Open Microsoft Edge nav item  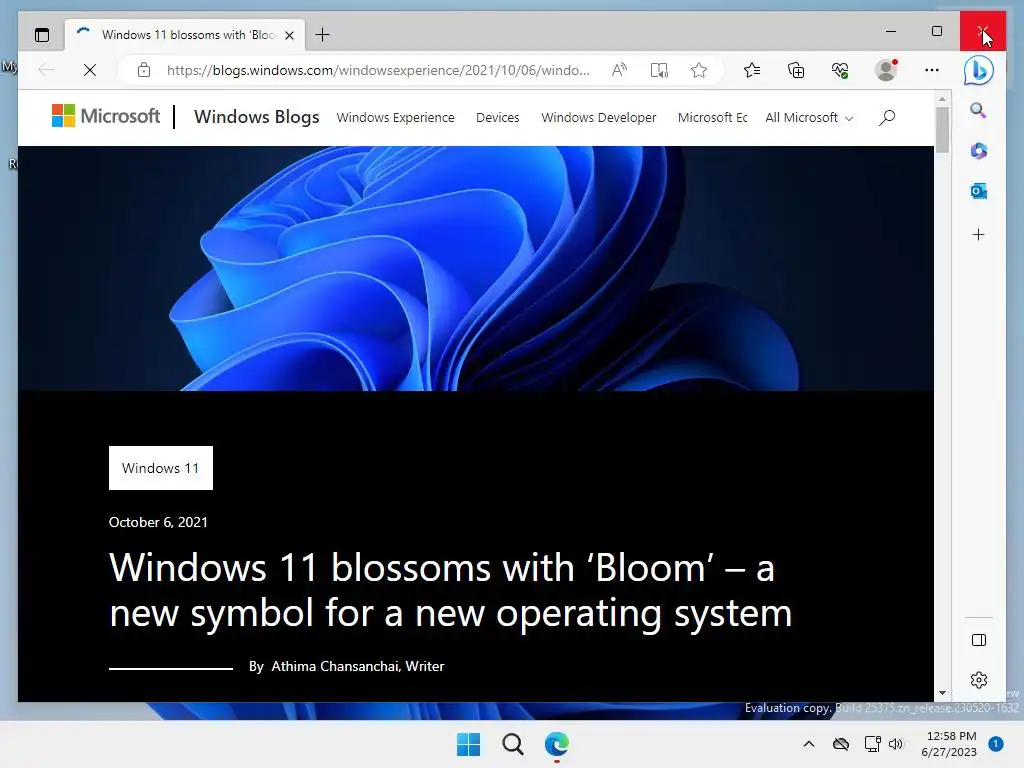pos(712,118)
